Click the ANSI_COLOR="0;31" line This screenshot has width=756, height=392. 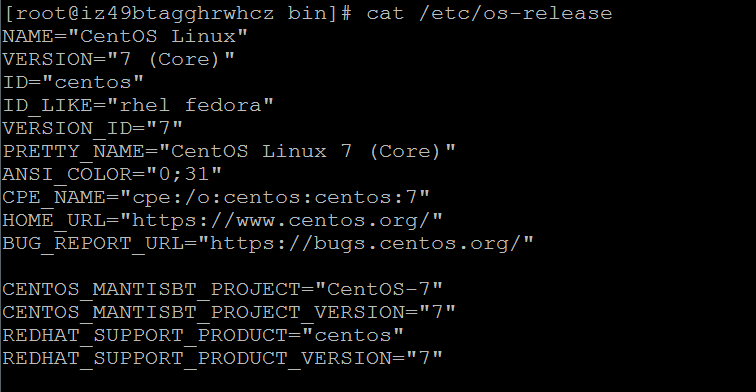112,175
